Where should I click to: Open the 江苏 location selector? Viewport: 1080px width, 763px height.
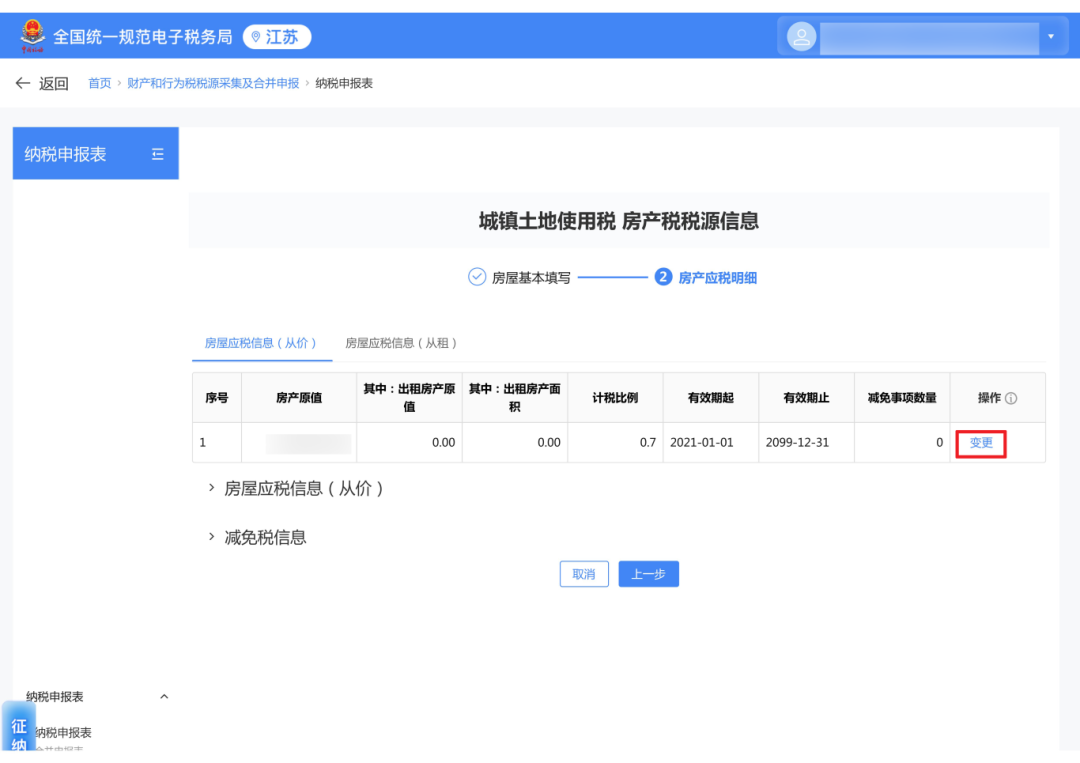[x=277, y=36]
